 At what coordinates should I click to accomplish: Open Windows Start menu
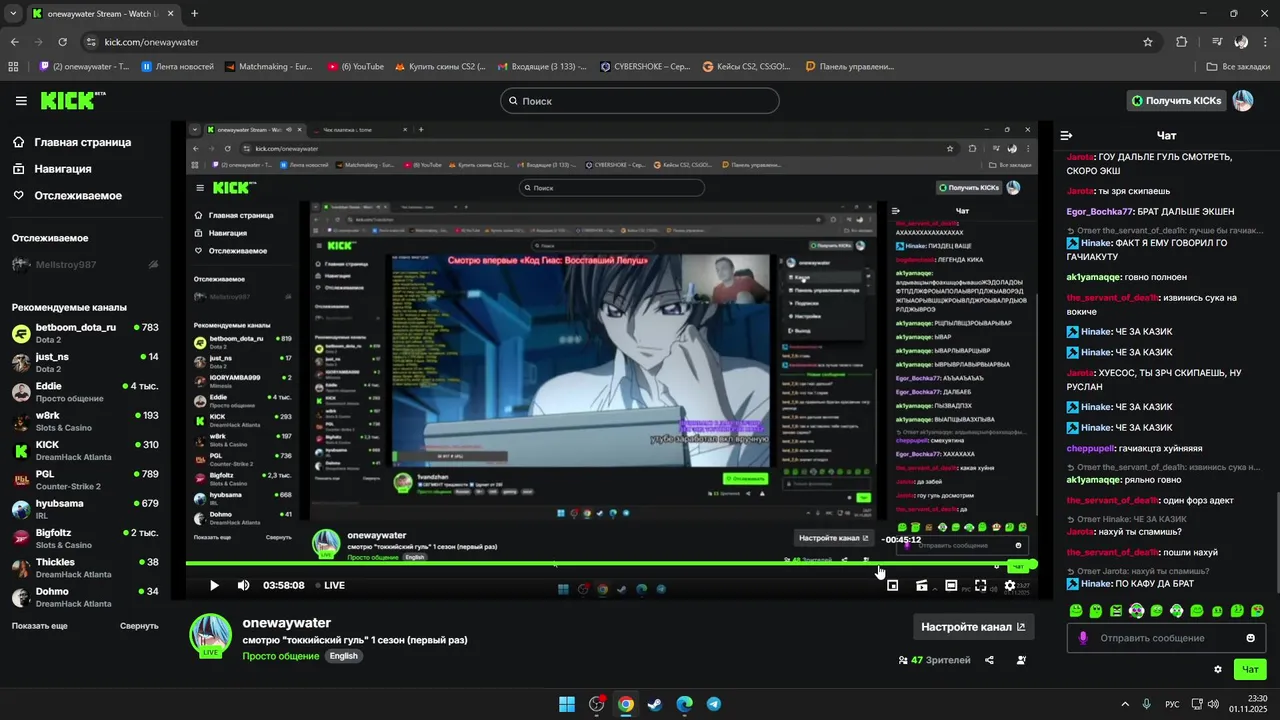click(567, 704)
